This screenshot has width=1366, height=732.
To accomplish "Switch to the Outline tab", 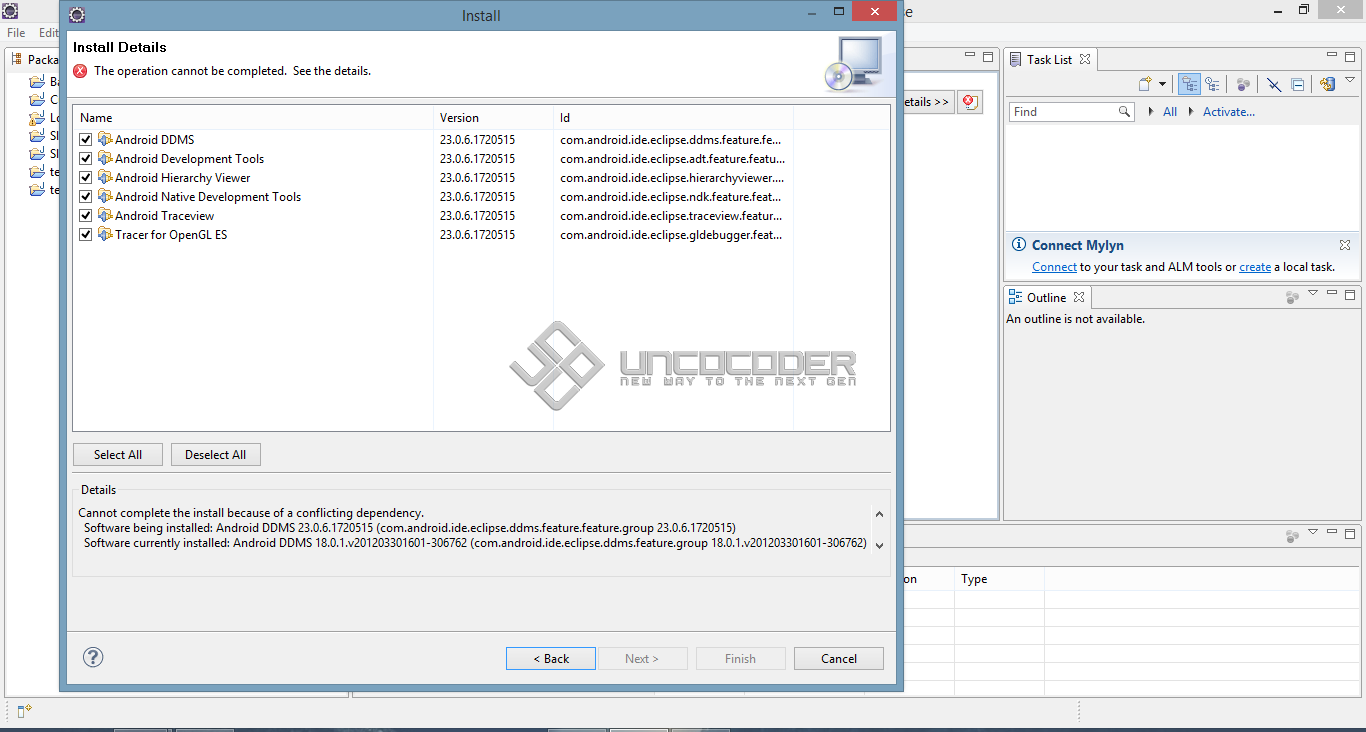I will click(x=1046, y=297).
